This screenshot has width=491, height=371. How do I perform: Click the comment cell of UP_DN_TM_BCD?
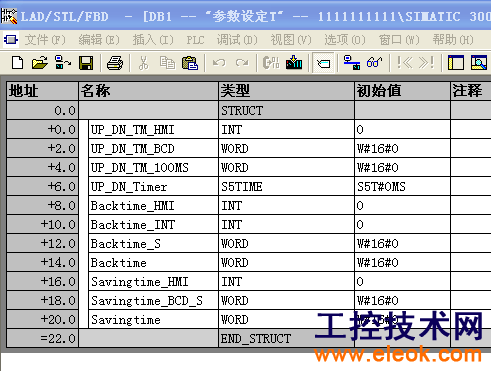point(471,148)
